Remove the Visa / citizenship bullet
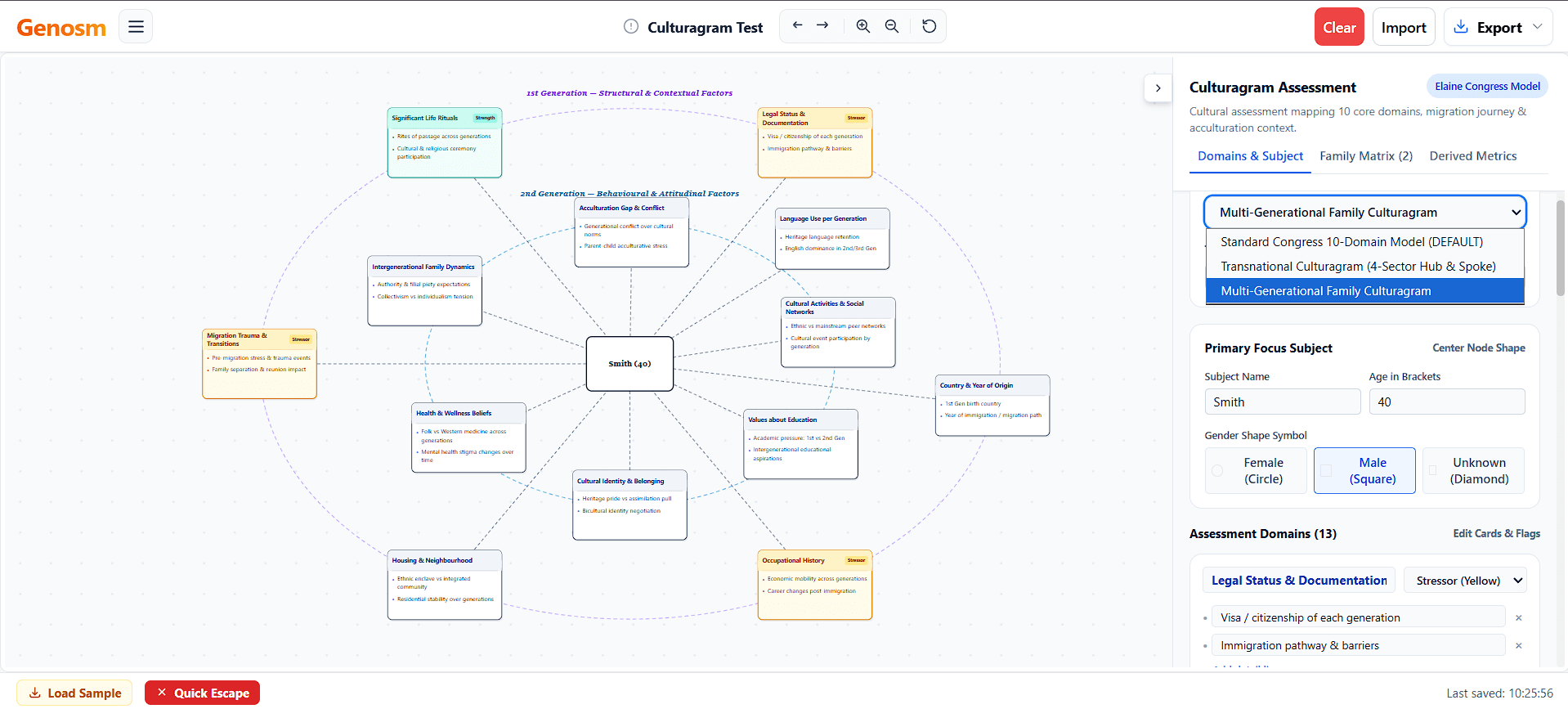 (x=1518, y=618)
